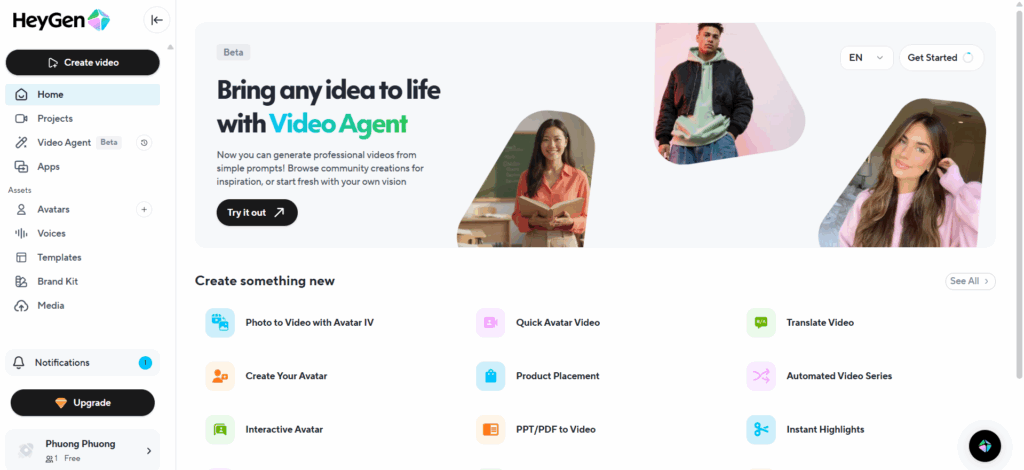Click the page vertical scrollbar
This screenshot has height=470, width=1024.
1019,196
